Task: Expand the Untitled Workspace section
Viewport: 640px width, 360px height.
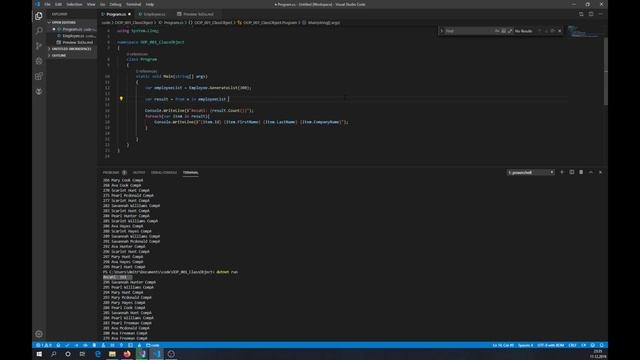Action: tap(71, 49)
